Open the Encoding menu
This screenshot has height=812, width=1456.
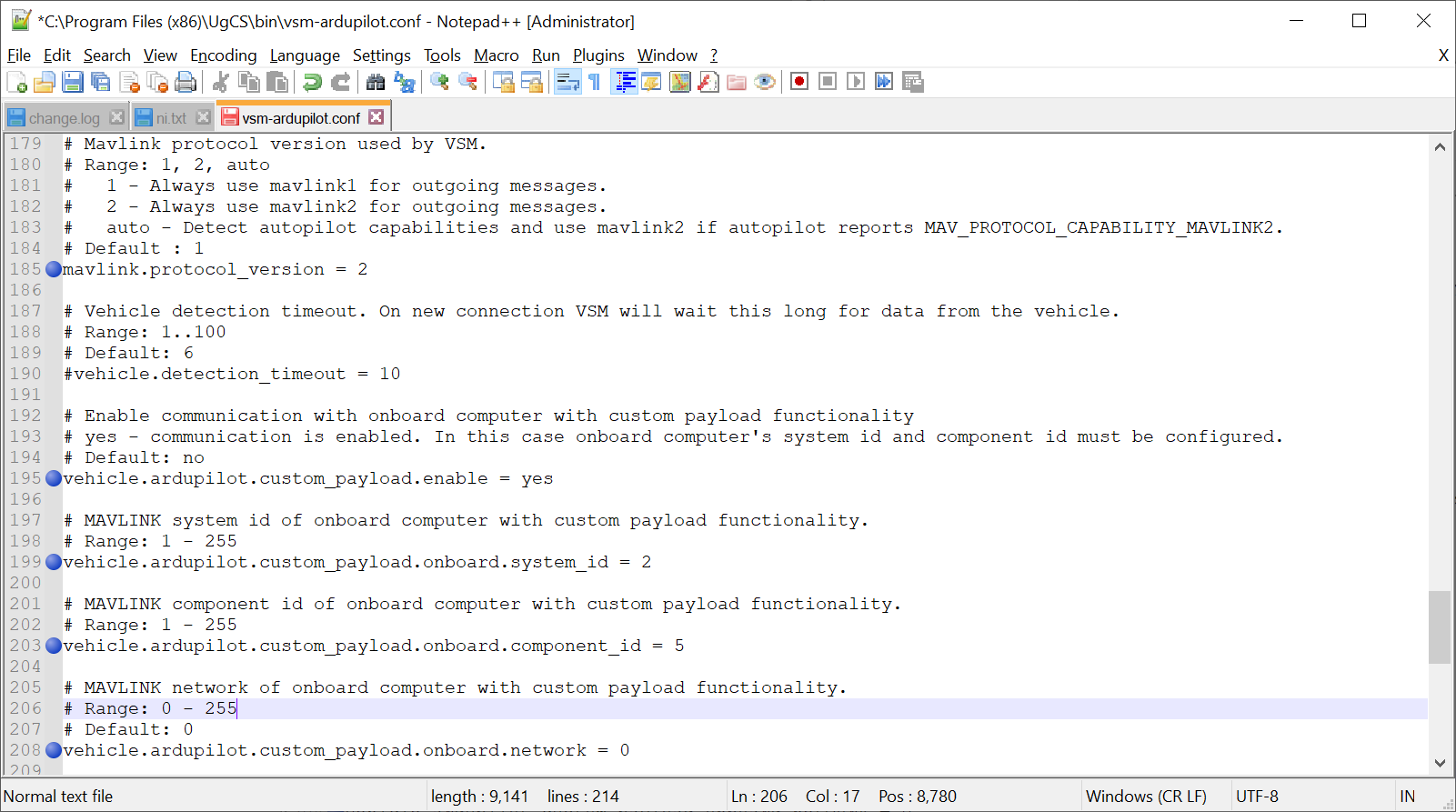point(223,55)
